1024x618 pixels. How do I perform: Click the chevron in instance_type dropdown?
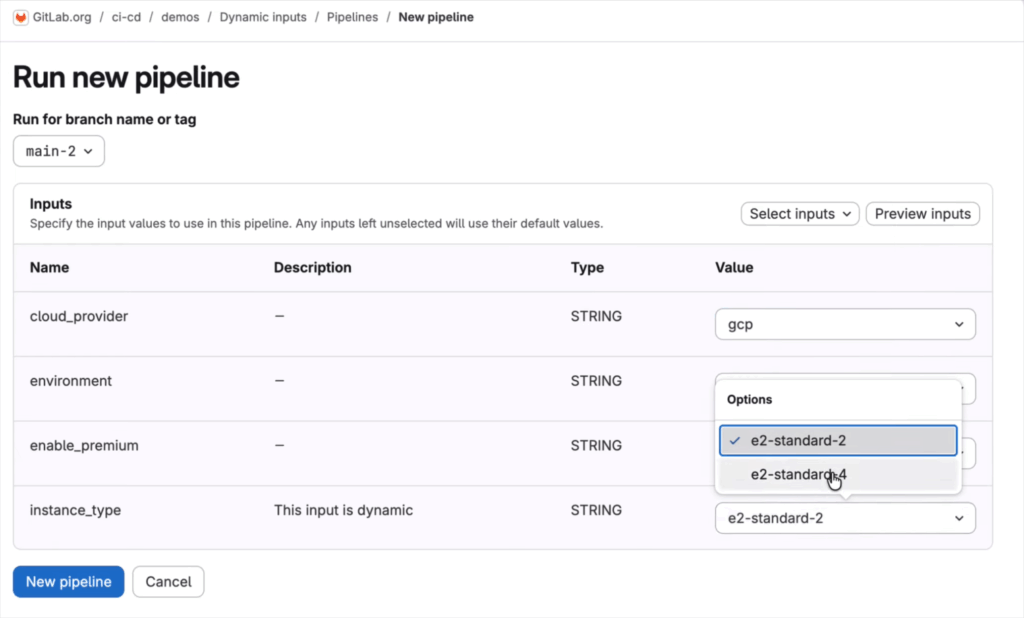[x=959, y=518]
